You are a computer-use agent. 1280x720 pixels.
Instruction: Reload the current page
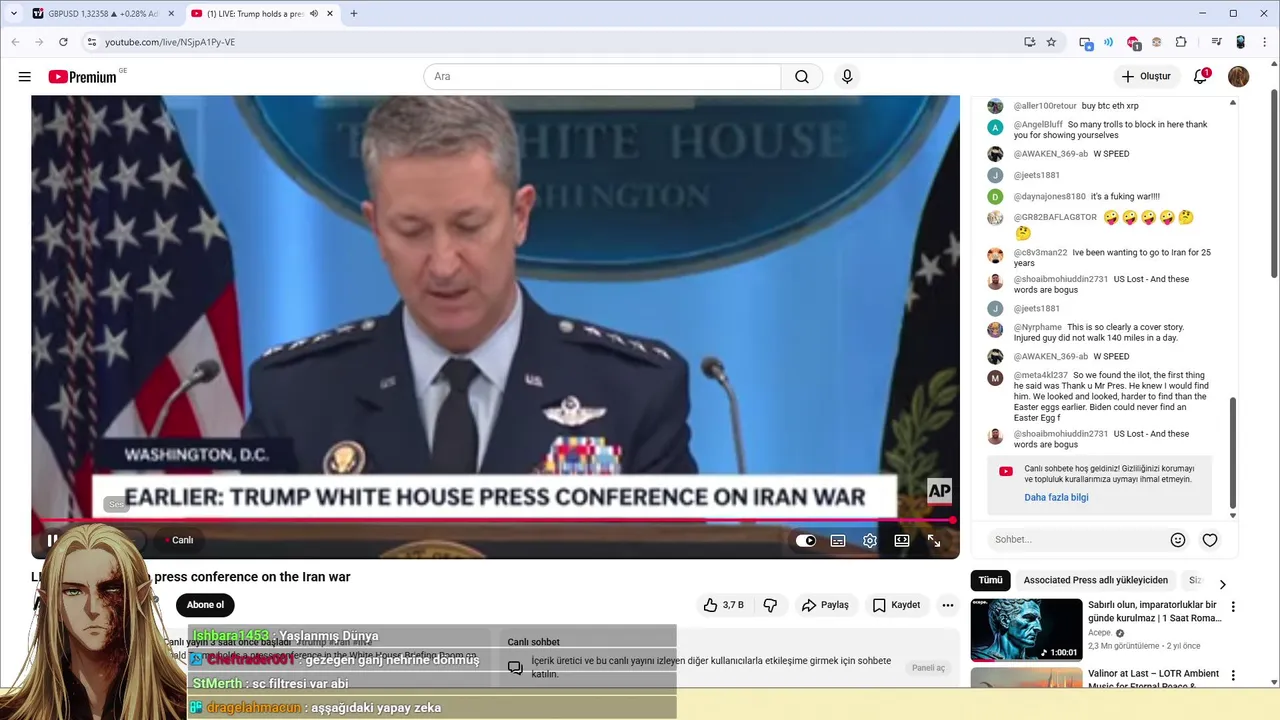click(63, 42)
